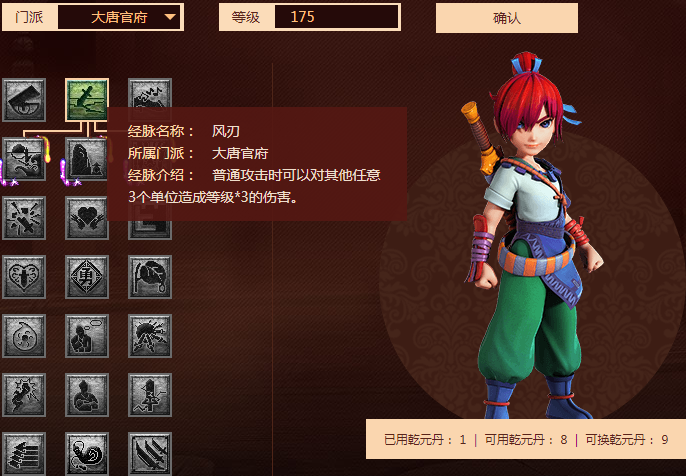Screen dimensions: 686x476
Task: Select the fist with burst impact icon
Action: [x=24, y=395]
